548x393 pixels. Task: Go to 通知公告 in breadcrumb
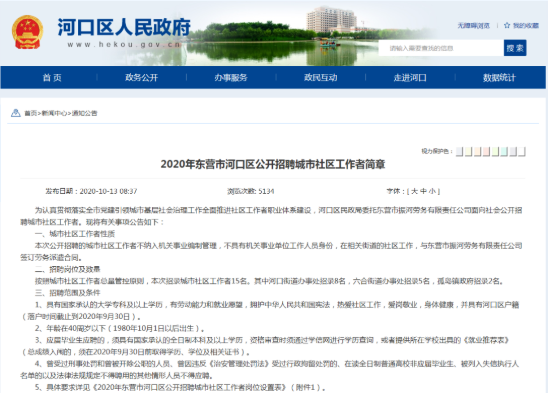click(84, 113)
